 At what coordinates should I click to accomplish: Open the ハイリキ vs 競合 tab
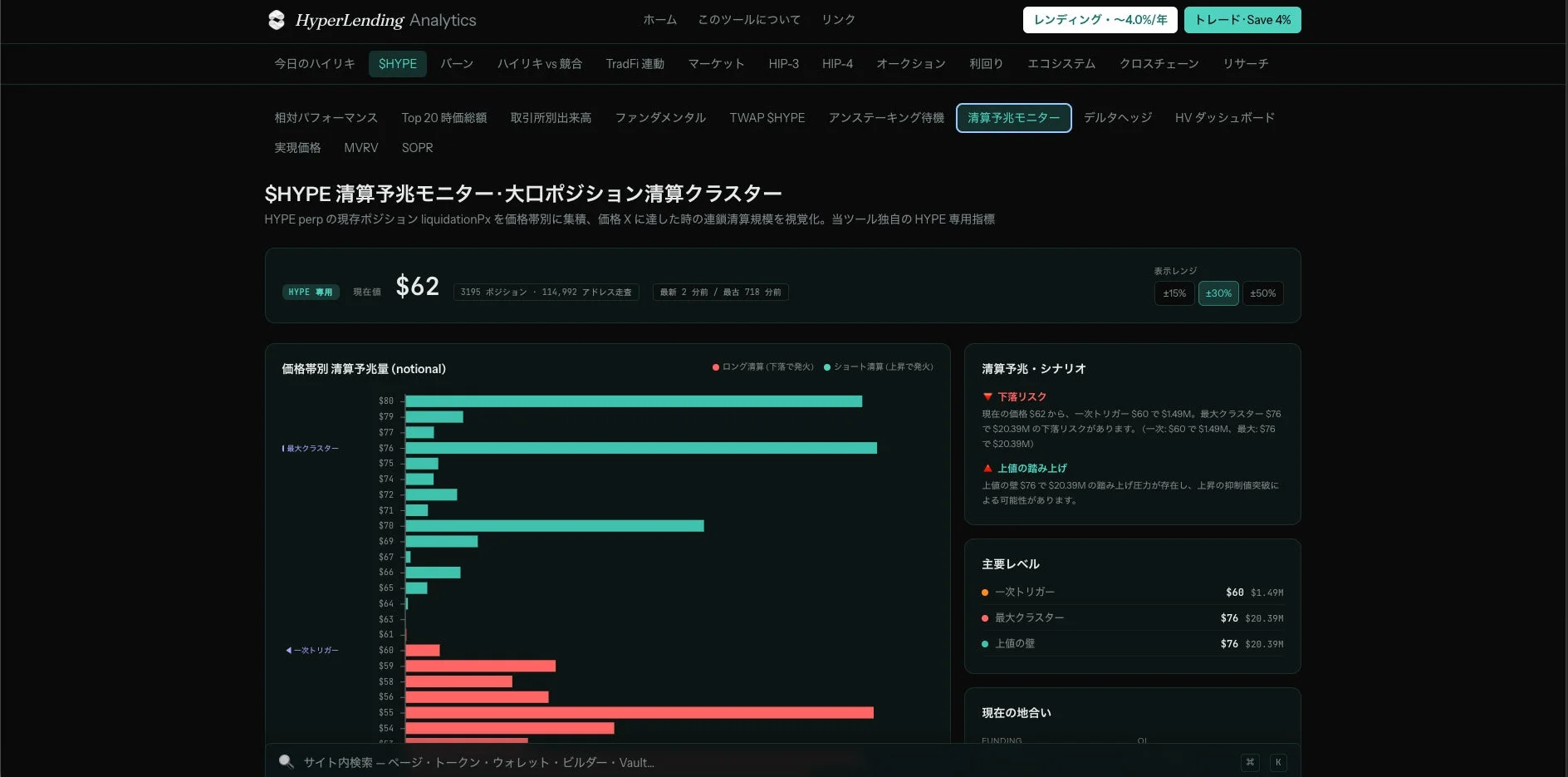point(540,64)
